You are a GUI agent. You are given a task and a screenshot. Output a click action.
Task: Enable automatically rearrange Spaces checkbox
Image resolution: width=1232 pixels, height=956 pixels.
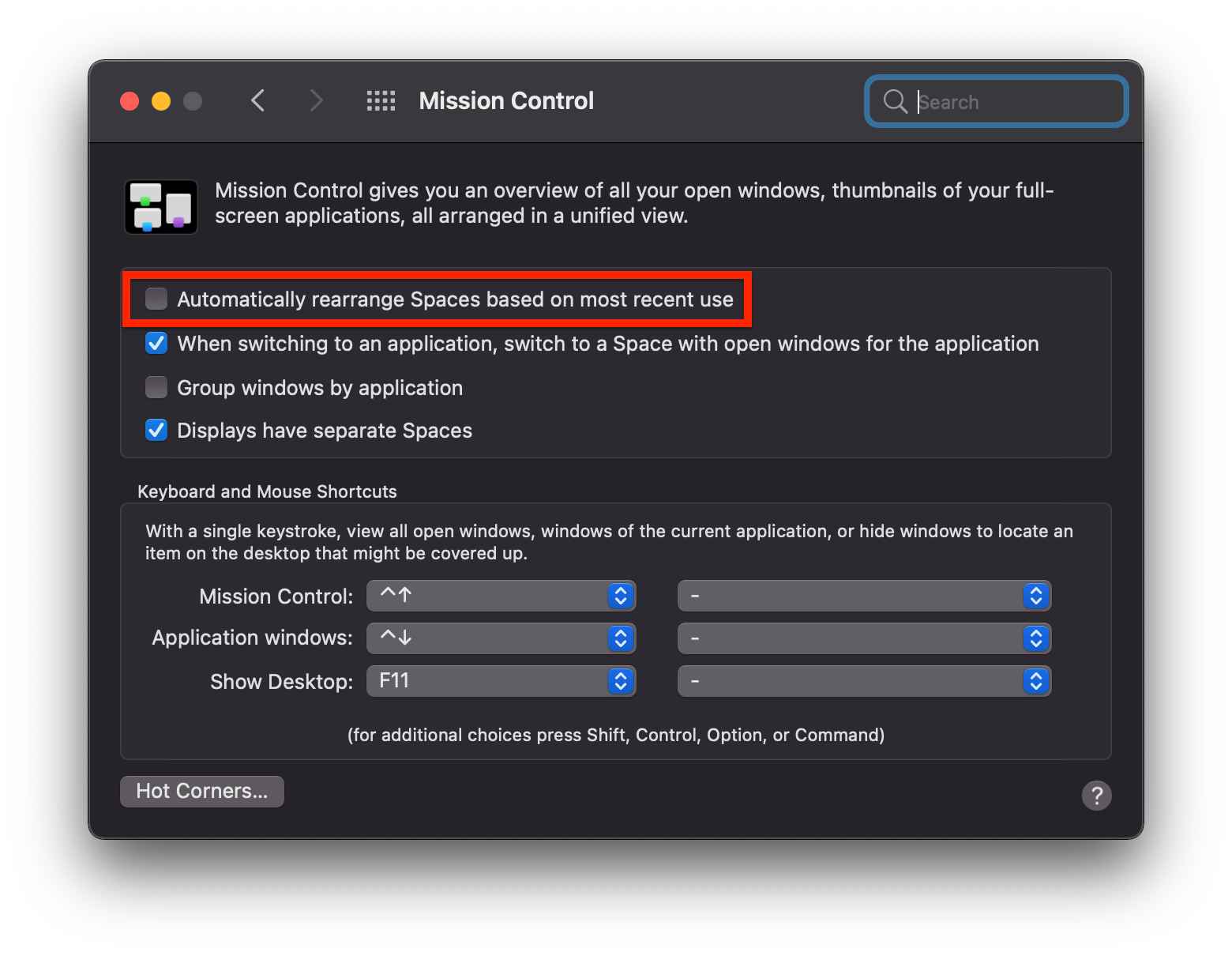click(156, 299)
